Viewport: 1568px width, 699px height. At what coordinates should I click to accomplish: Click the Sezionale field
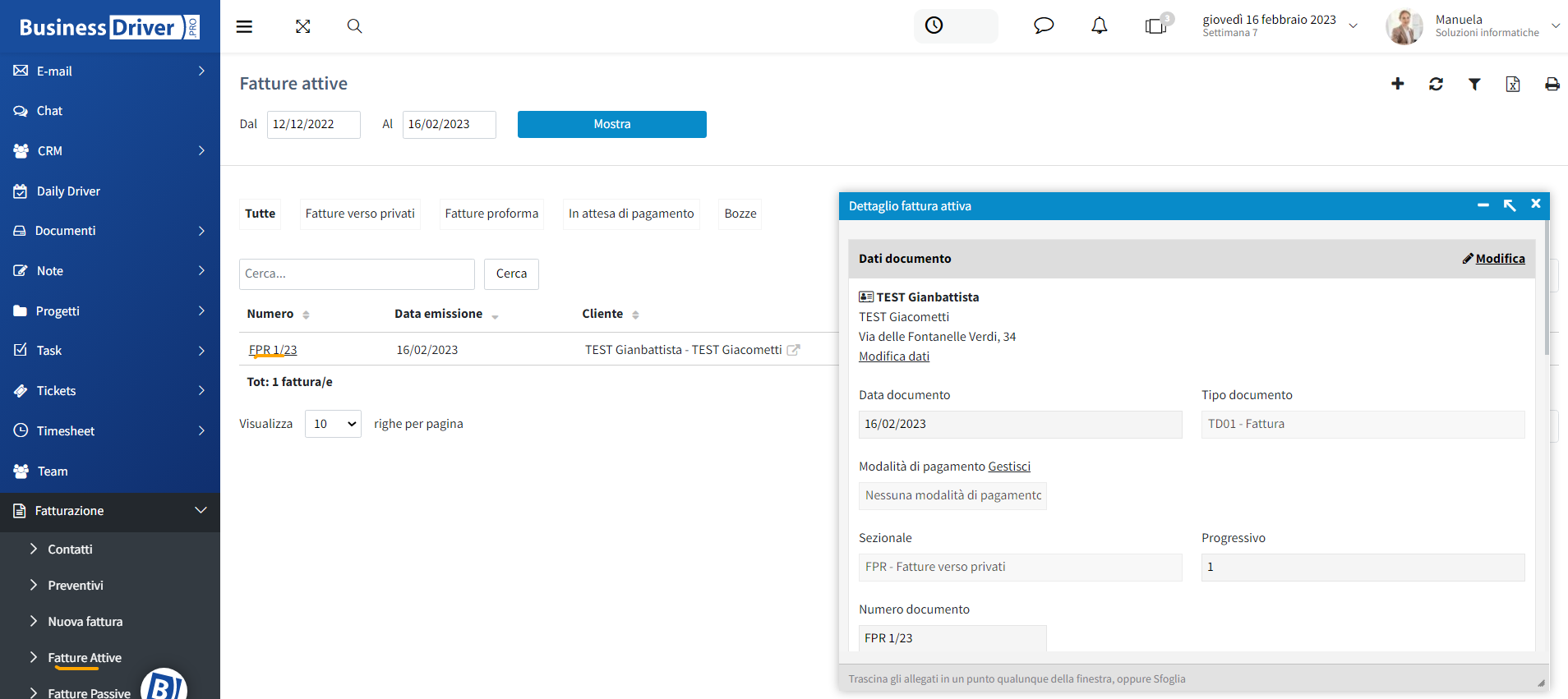tap(1021, 568)
